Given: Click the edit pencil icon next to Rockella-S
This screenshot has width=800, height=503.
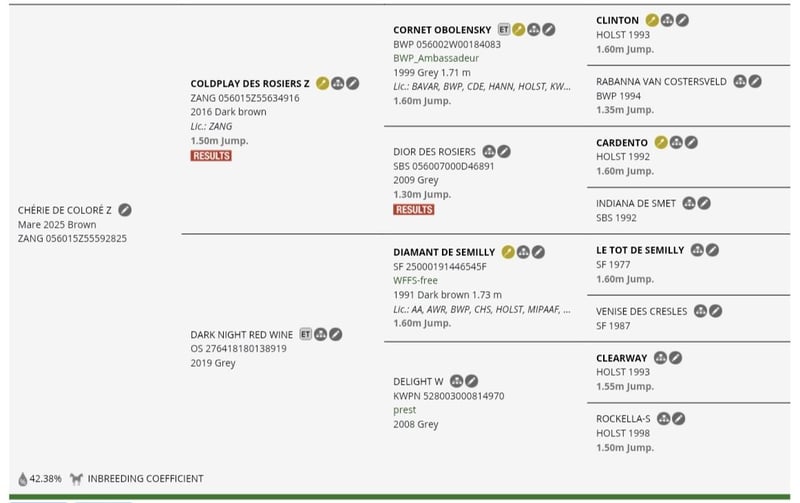Looking at the screenshot, I should 678,419.
